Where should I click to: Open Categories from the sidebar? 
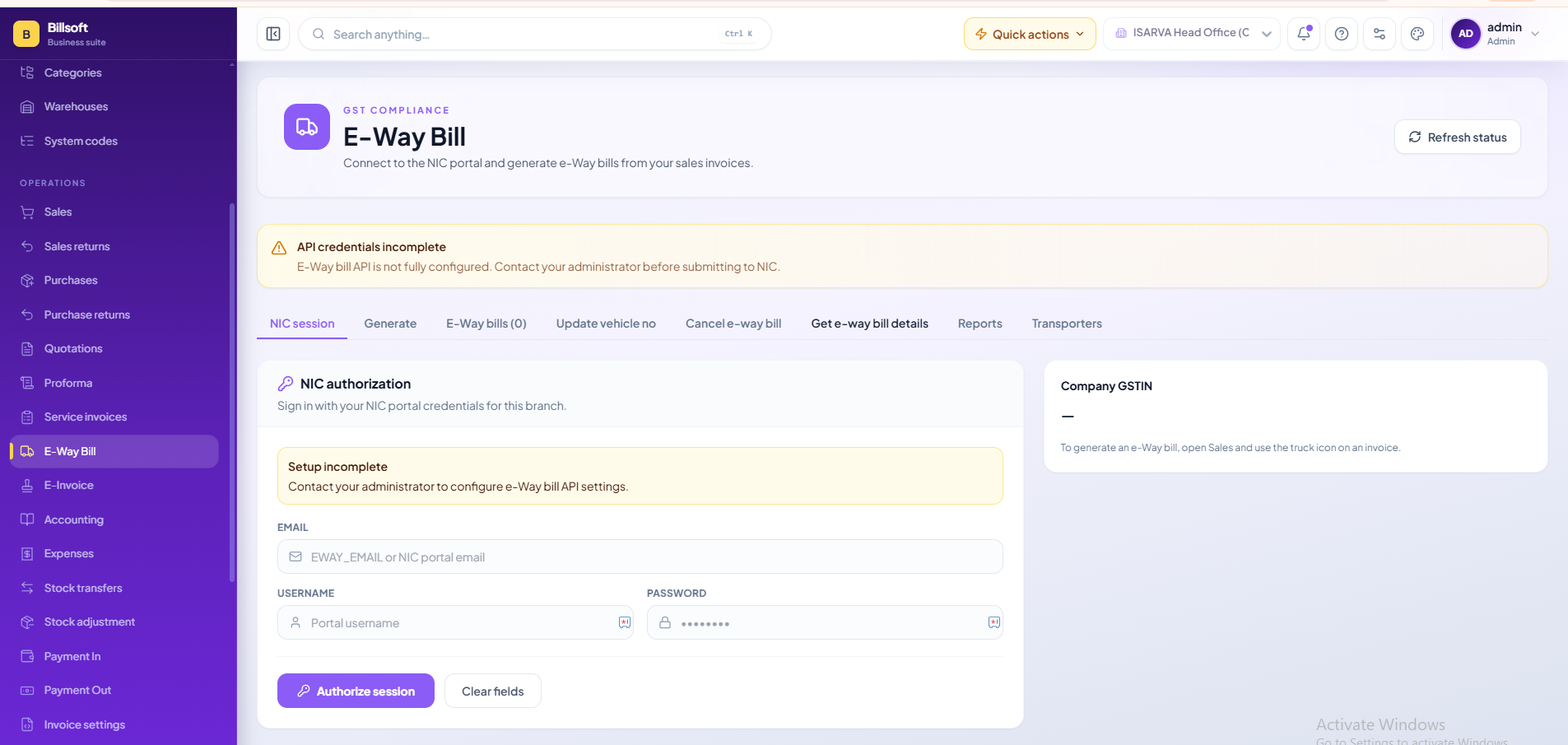click(114, 72)
